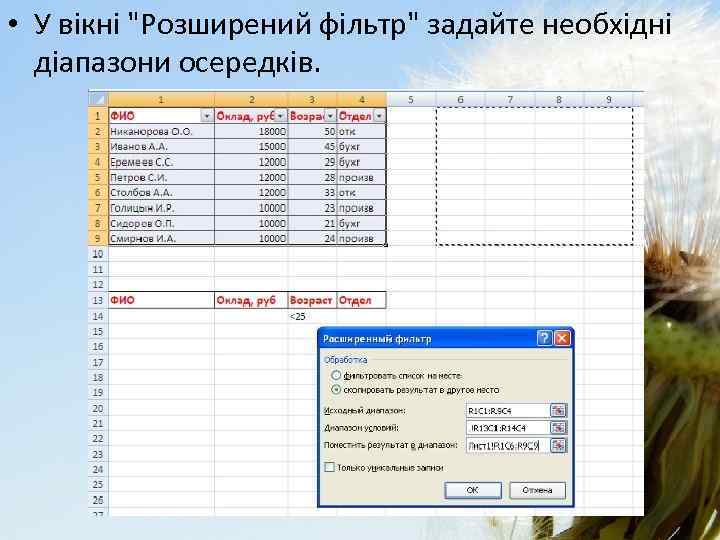Image resolution: width=720 pixels, height=540 pixels.
Task: Click age cell 50
Action: coord(312,131)
